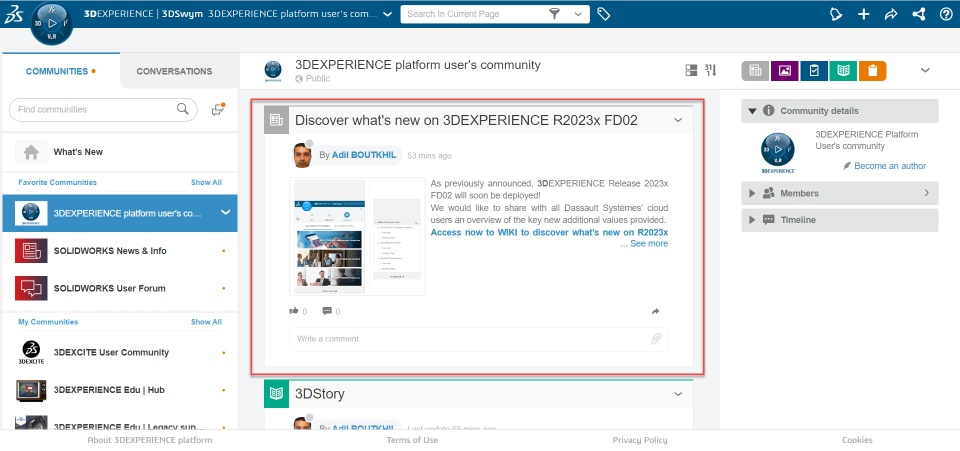Filter by wiki green book icon
960x451 pixels.
pyautogui.click(x=843, y=71)
